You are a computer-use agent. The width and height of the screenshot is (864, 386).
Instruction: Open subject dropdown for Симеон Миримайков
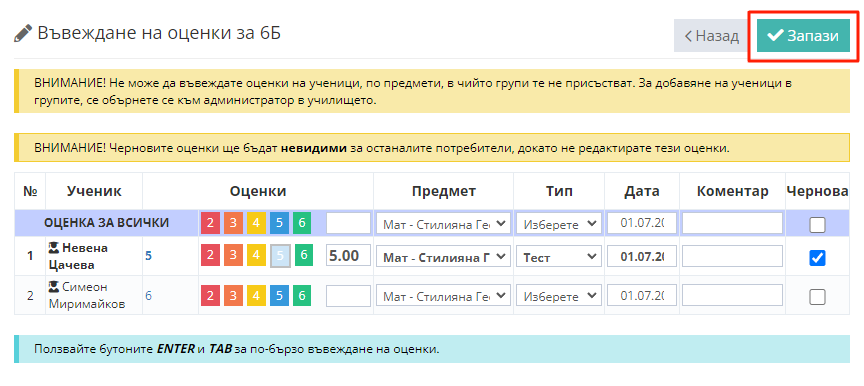[444, 296]
